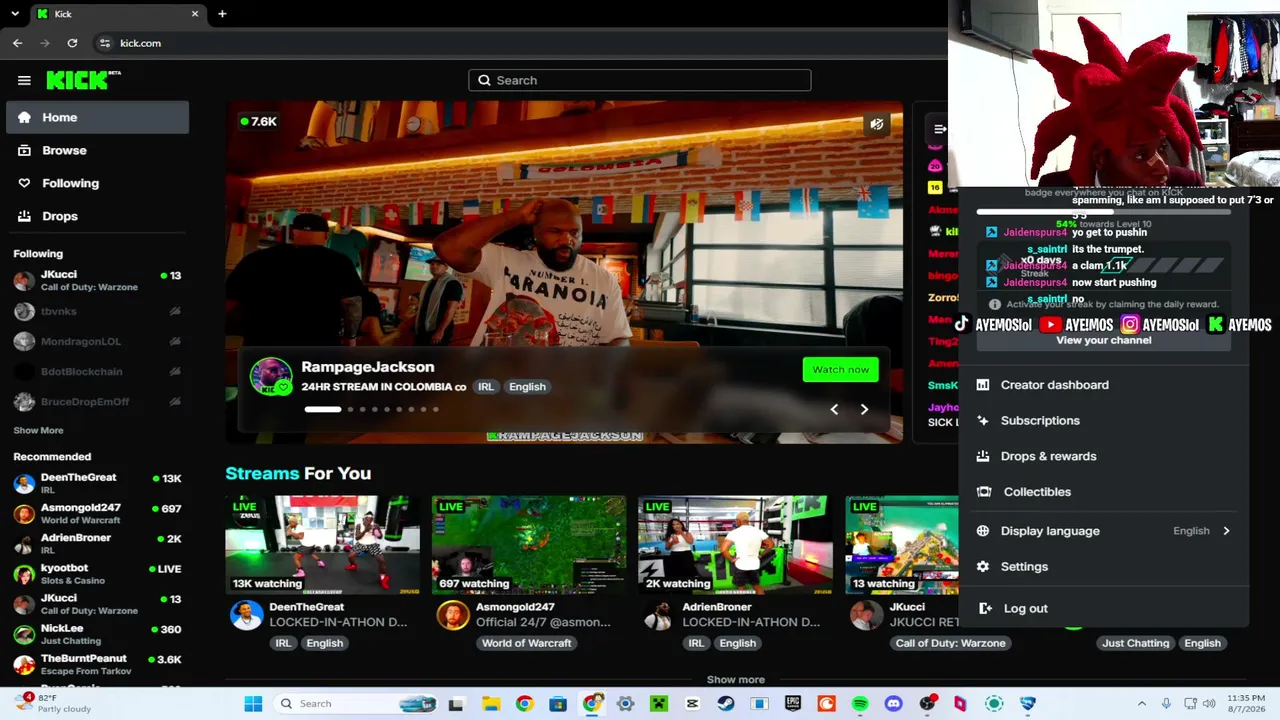Open Drops & rewards from user menu
Viewport: 1280px width, 720px height.
coord(1104,456)
